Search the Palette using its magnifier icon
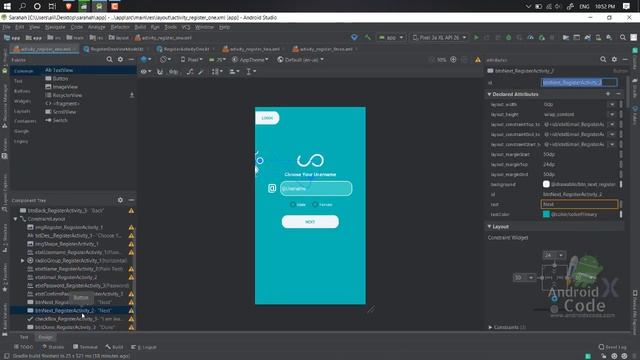 click(109, 60)
